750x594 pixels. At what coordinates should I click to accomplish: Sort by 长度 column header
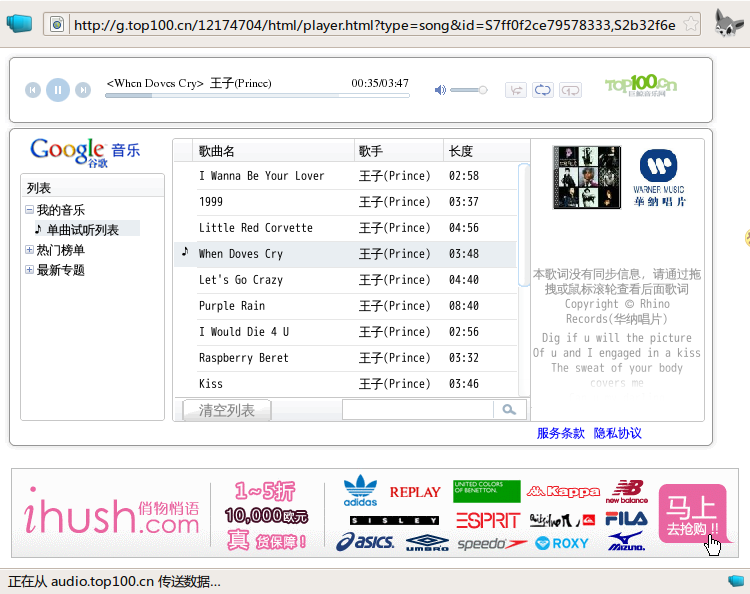pos(486,151)
